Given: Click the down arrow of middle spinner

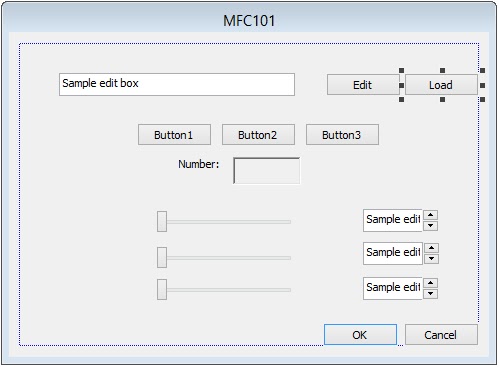Looking at the screenshot, I should point(431,259).
